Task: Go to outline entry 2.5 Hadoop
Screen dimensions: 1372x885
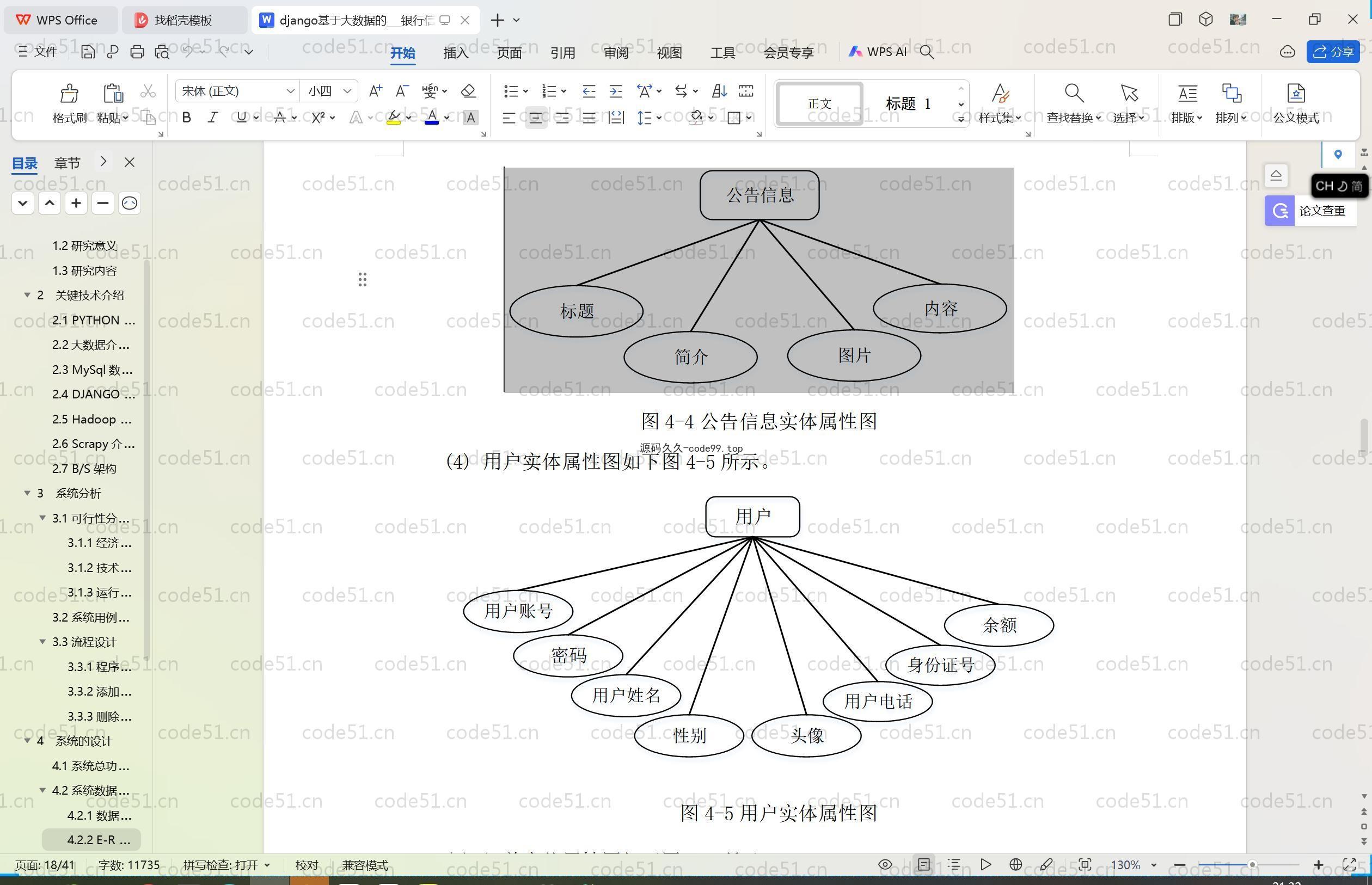Action: tap(92, 419)
